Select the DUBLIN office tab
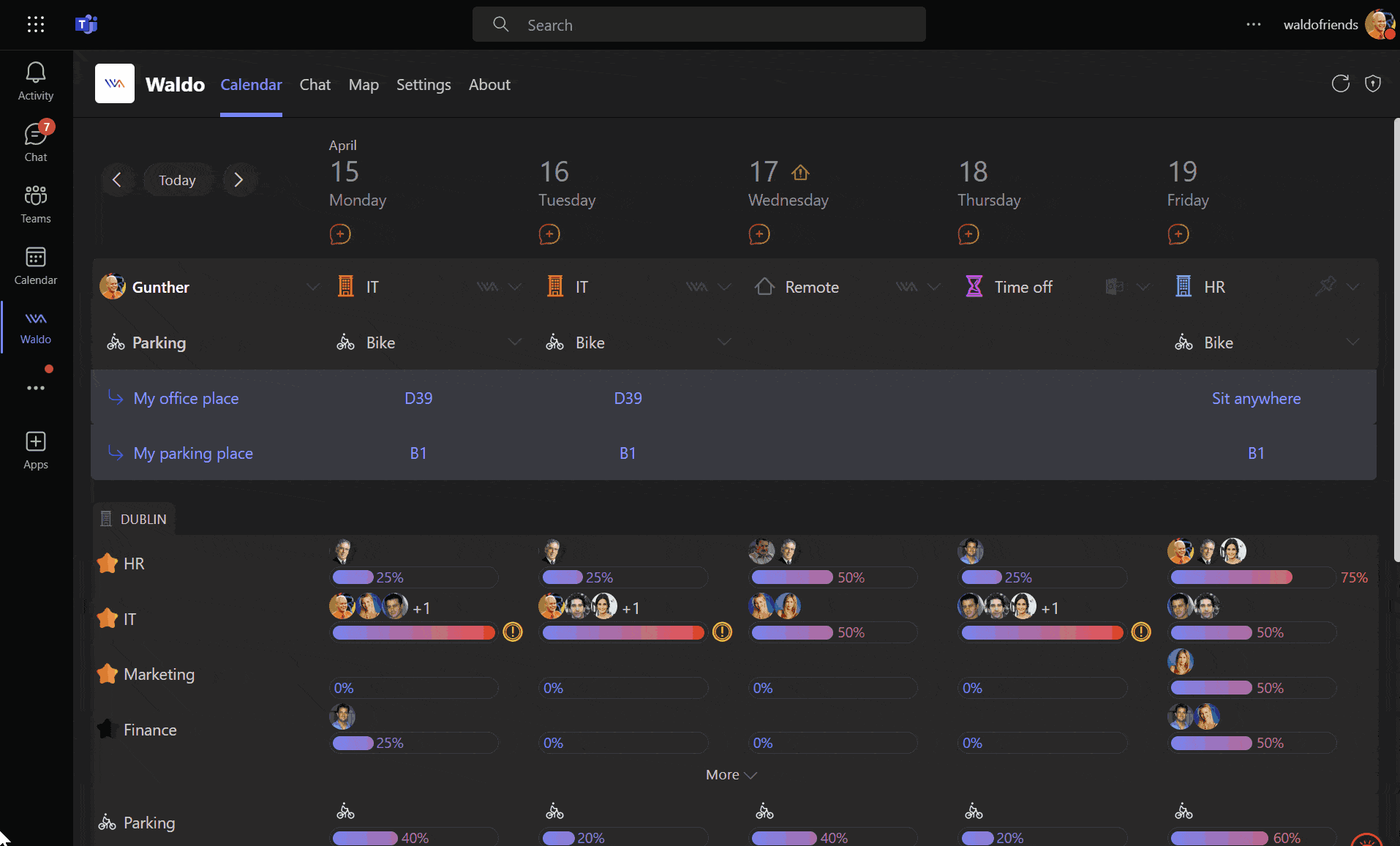 click(134, 519)
